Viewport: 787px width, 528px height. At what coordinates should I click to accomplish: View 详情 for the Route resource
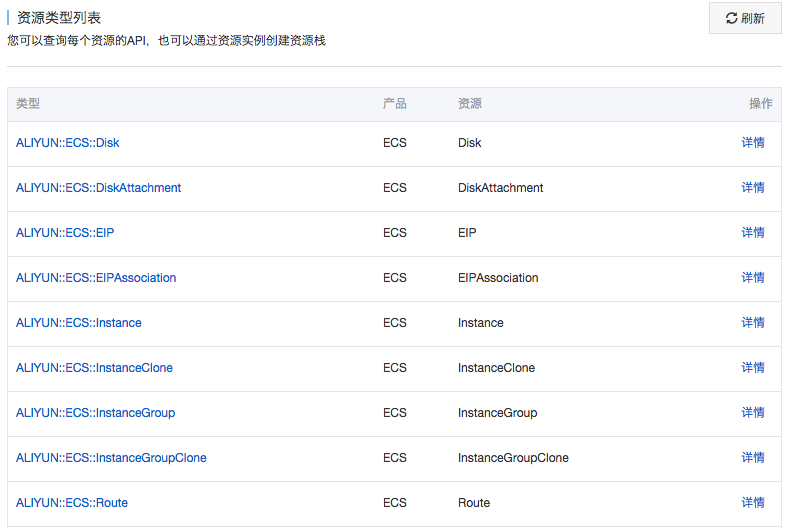(x=753, y=503)
